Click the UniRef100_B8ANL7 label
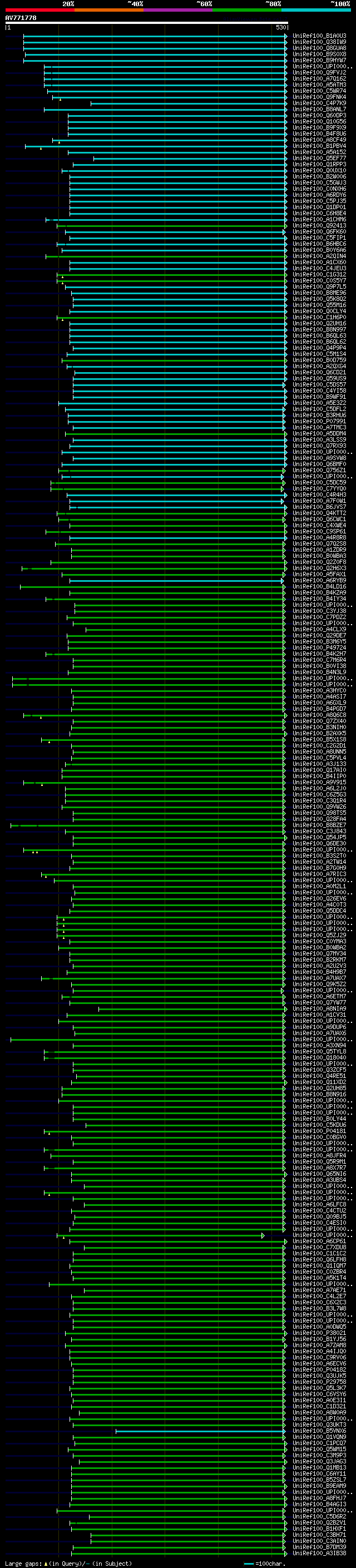Image resolution: width=356 pixels, height=1568 pixels. tap(319, 110)
